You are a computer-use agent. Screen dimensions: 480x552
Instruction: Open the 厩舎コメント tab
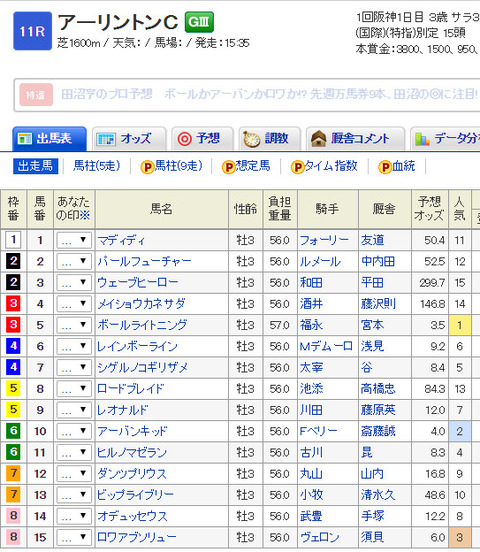pyautogui.click(x=355, y=139)
